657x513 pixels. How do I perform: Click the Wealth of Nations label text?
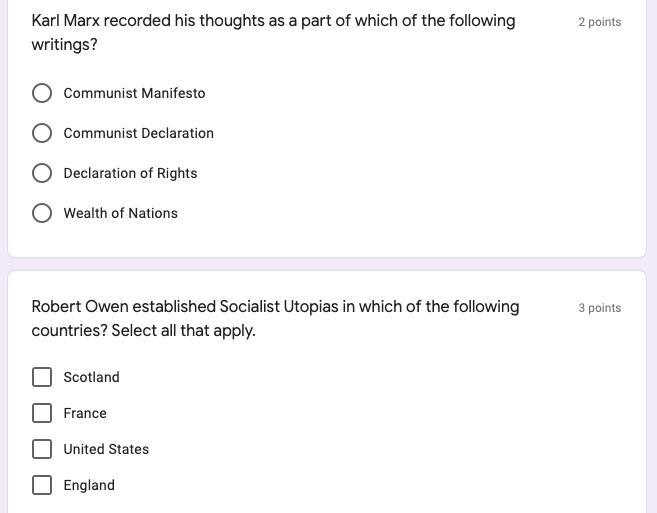tap(121, 213)
